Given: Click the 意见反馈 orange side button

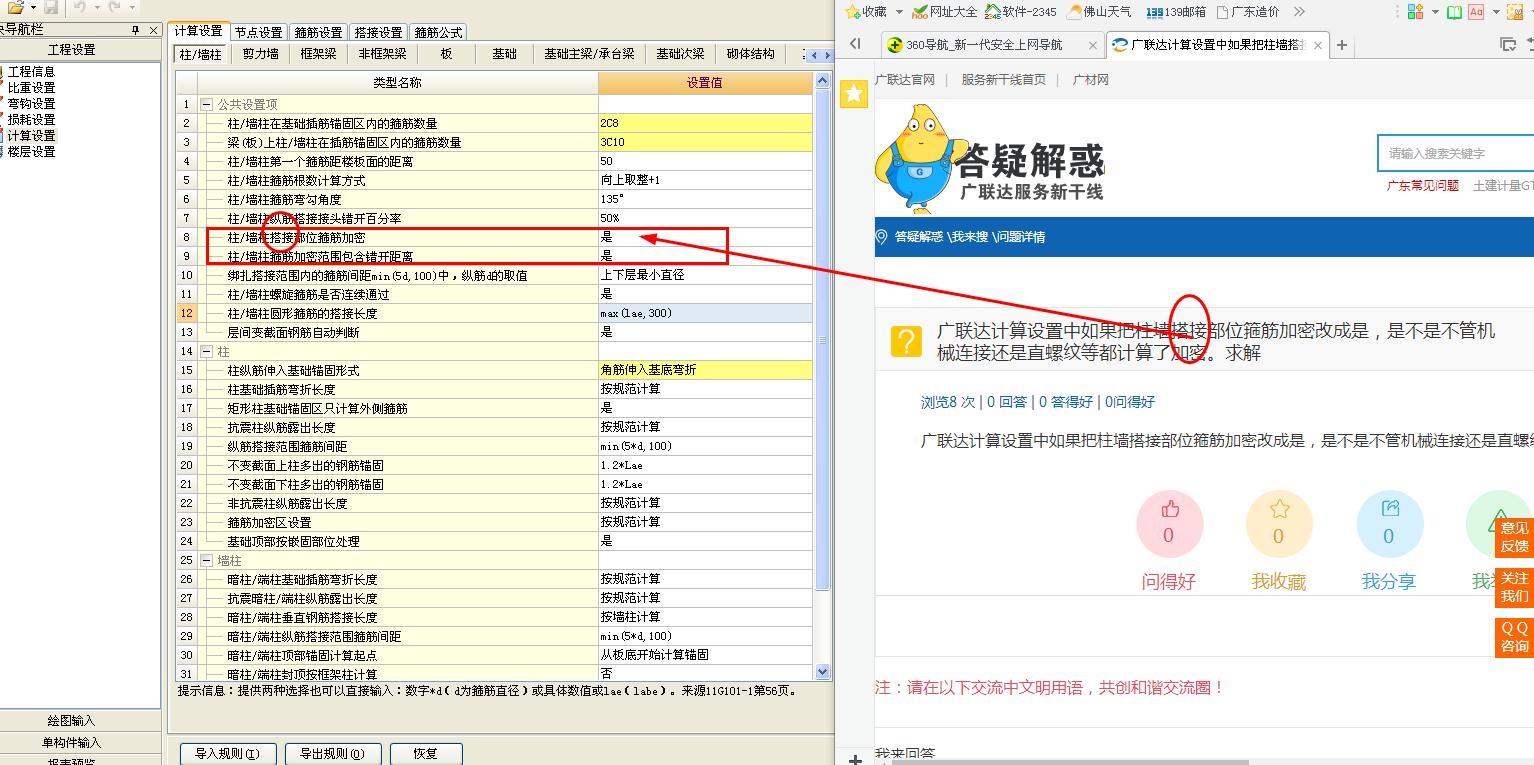Looking at the screenshot, I should click(x=1514, y=537).
